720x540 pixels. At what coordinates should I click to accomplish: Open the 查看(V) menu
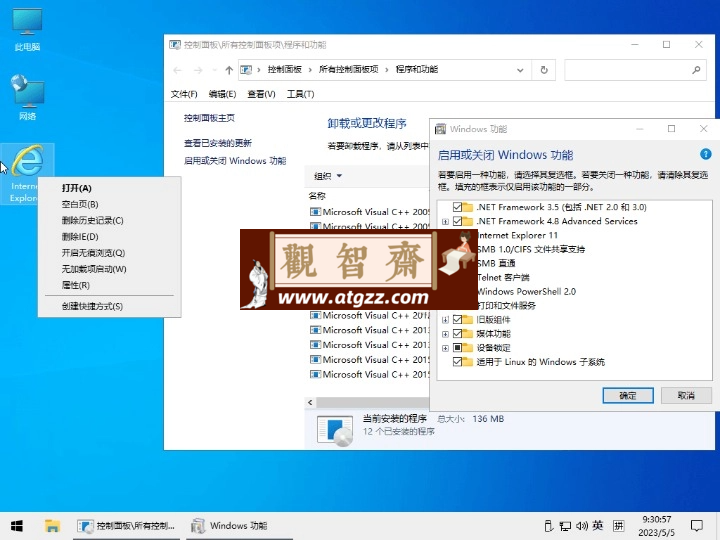[x=261, y=94]
